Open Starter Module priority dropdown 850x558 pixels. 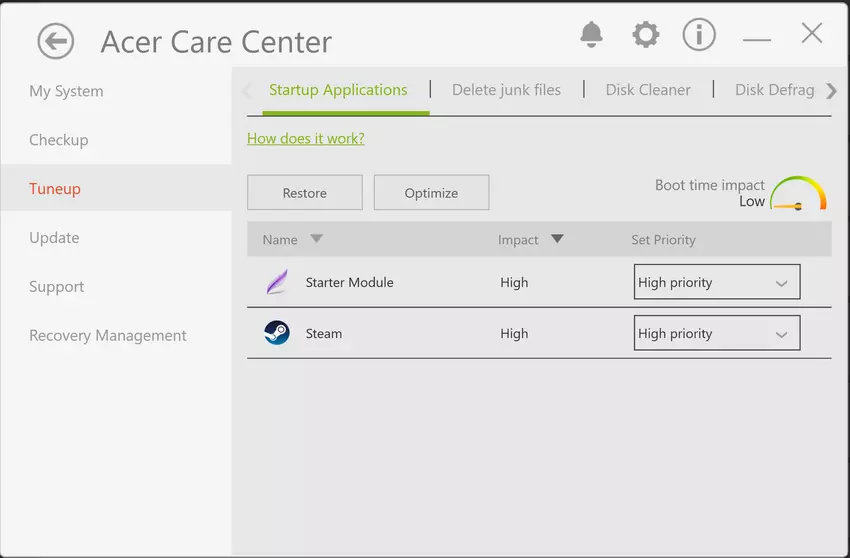(717, 283)
